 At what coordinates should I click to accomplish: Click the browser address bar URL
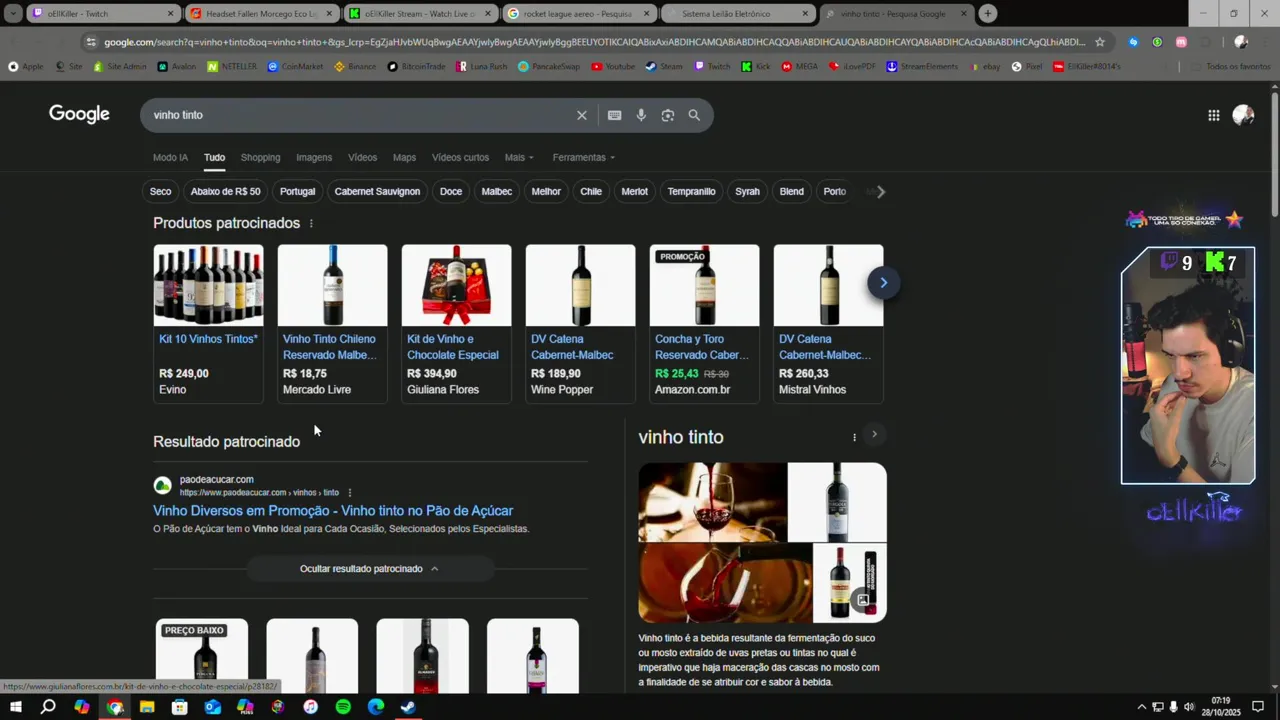[594, 42]
